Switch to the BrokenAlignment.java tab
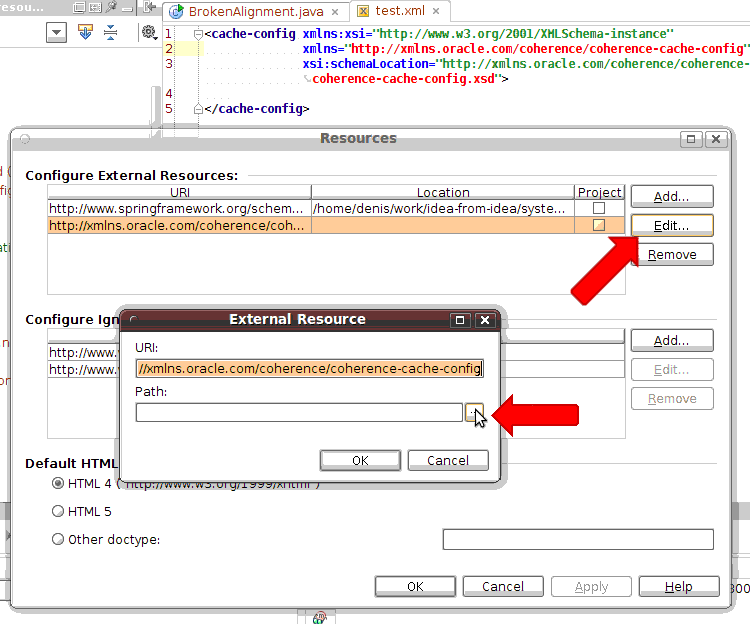 point(256,11)
